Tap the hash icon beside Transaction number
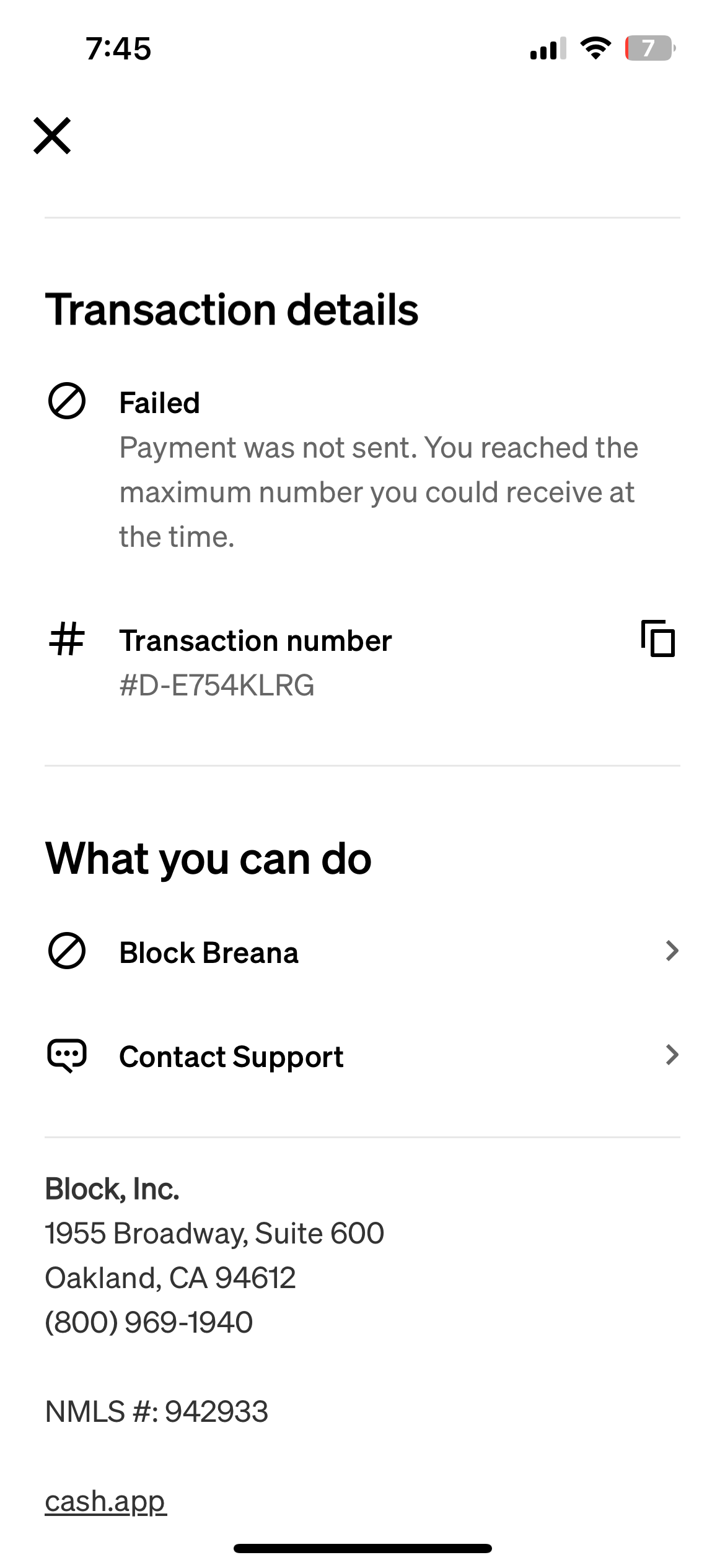Viewport: 725px width, 1568px height. 67,638
